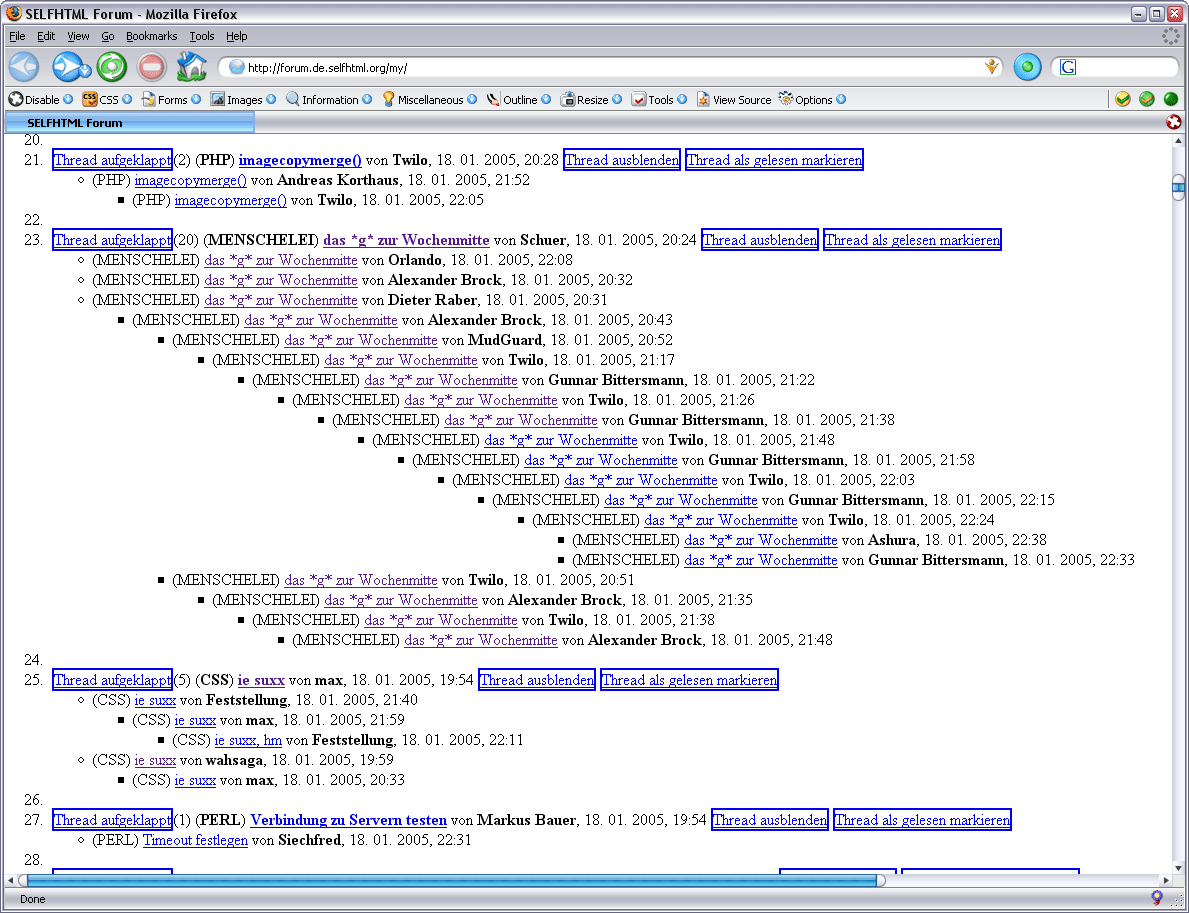Hide the Wochenmitte thread with Thread ausblenden

pyautogui.click(x=760, y=240)
